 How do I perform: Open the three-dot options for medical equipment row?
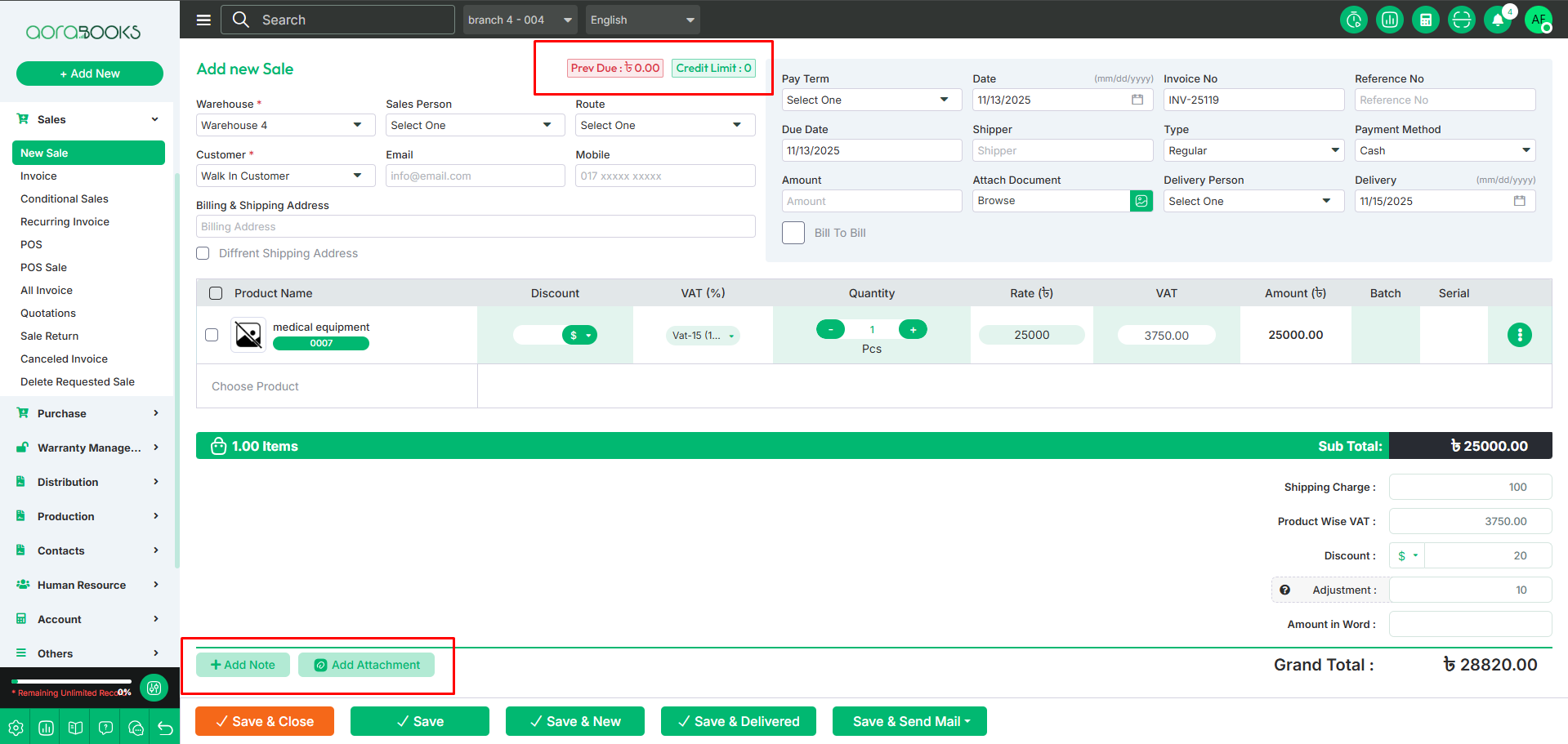coord(1519,335)
